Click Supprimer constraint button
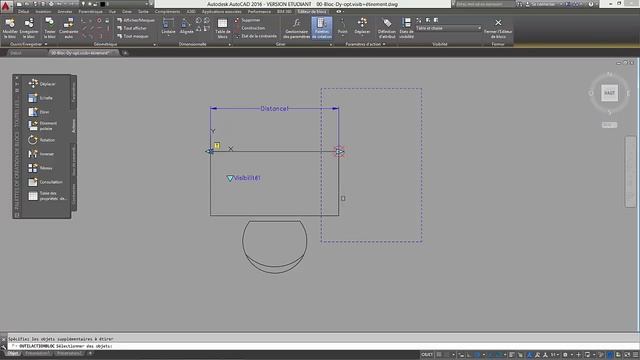 coord(247,20)
